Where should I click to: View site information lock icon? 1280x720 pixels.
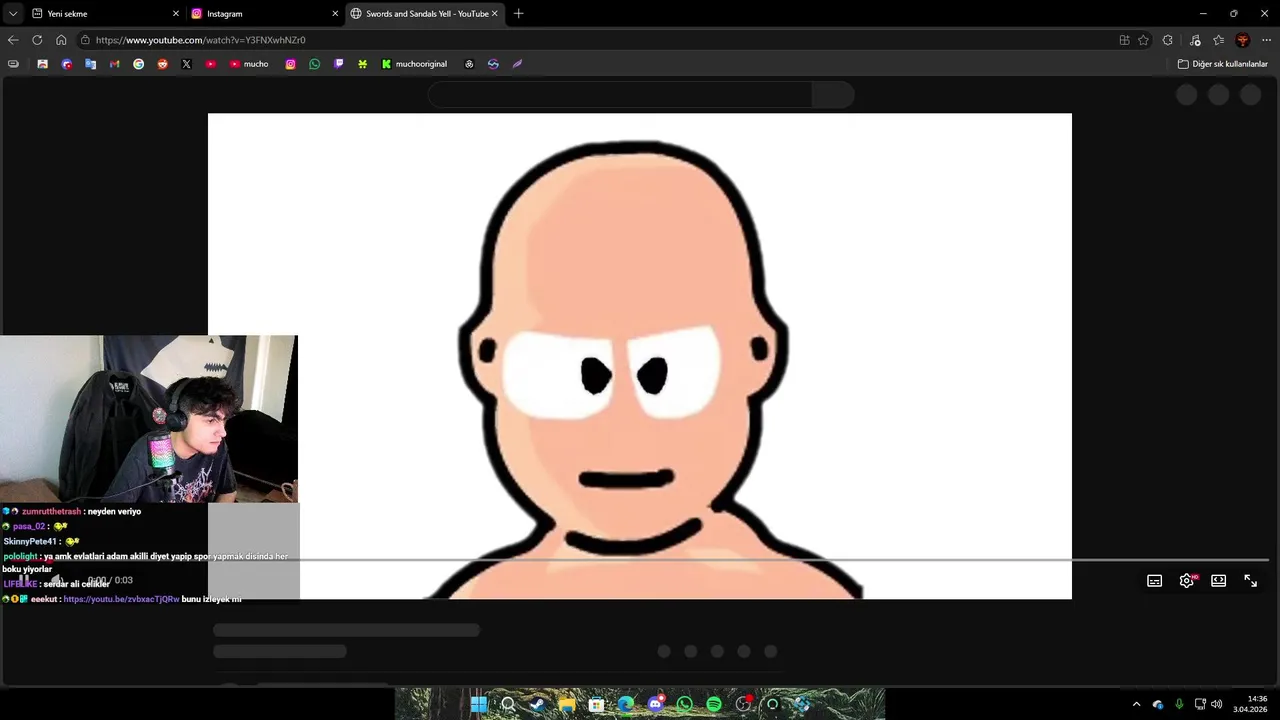tap(86, 40)
